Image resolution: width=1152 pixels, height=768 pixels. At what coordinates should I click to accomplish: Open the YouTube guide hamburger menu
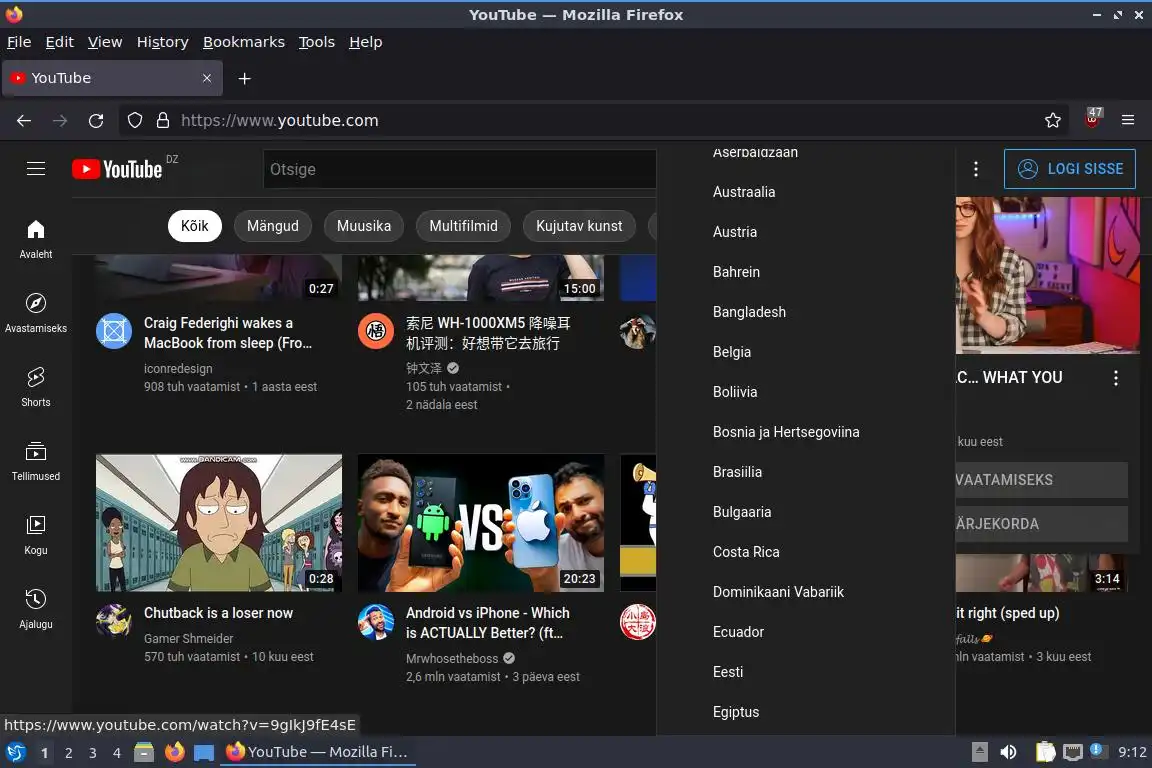[x=36, y=169]
